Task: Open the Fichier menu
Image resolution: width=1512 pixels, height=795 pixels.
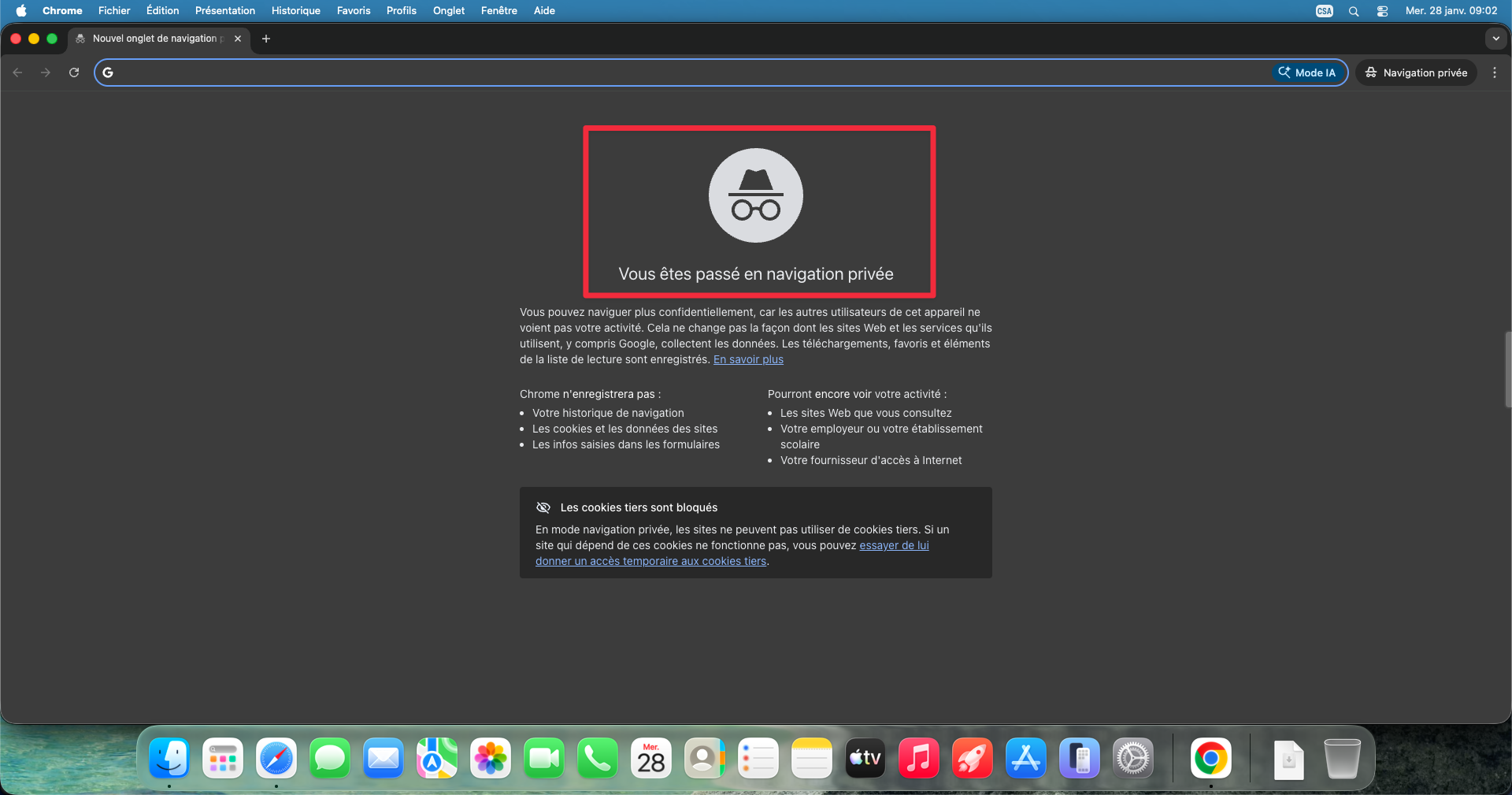Action: click(114, 10)
